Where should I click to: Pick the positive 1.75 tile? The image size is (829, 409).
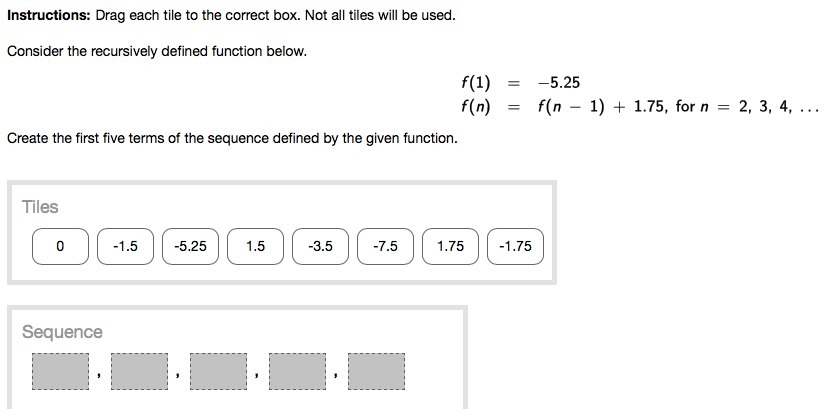pos(450,246)
